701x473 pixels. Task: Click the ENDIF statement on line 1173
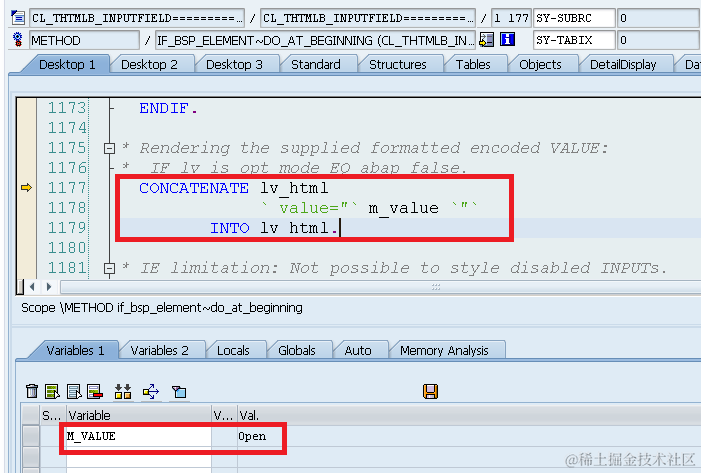pyautogui.click(x=168, y=108)
